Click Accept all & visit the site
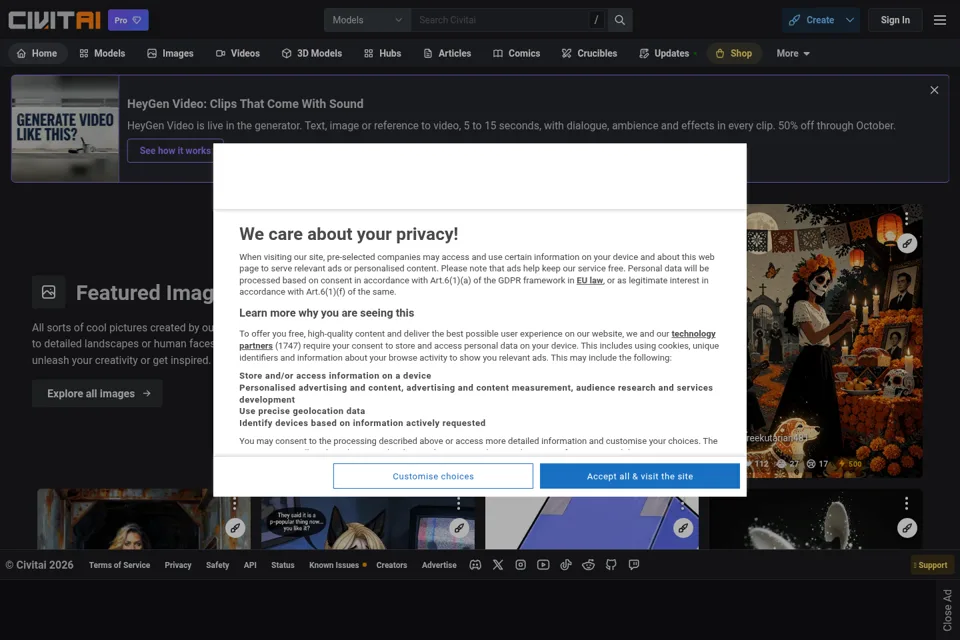This screenshot has height=640, width=960. point(640,476)
